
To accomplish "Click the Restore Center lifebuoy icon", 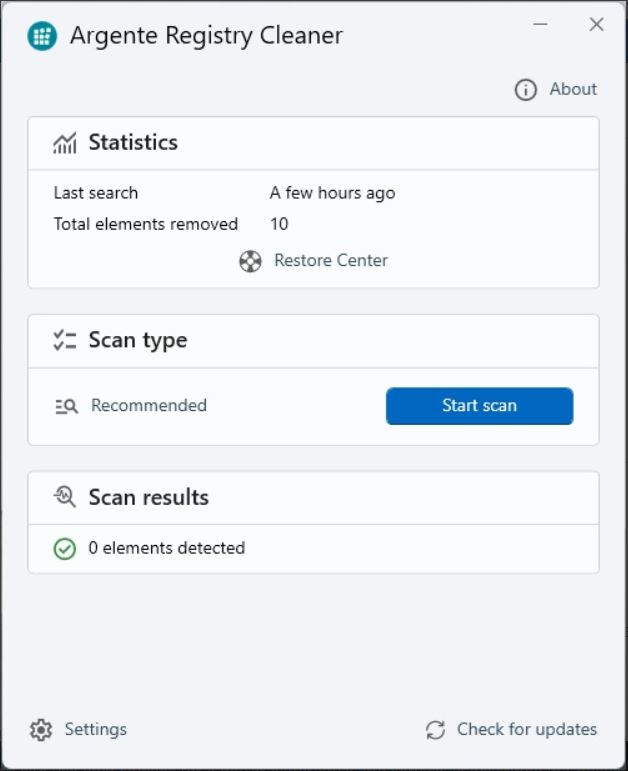I will coord(250,261).
